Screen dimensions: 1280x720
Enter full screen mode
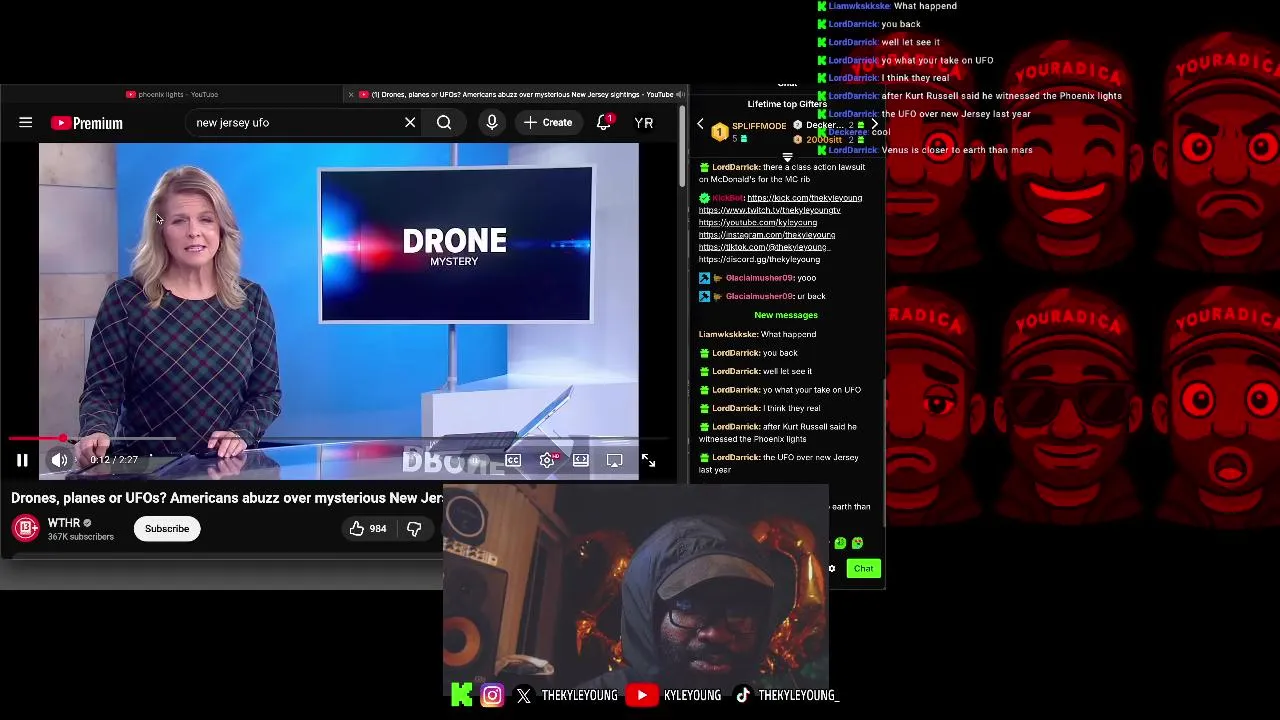pyautogui.click(x=648, y=460)
